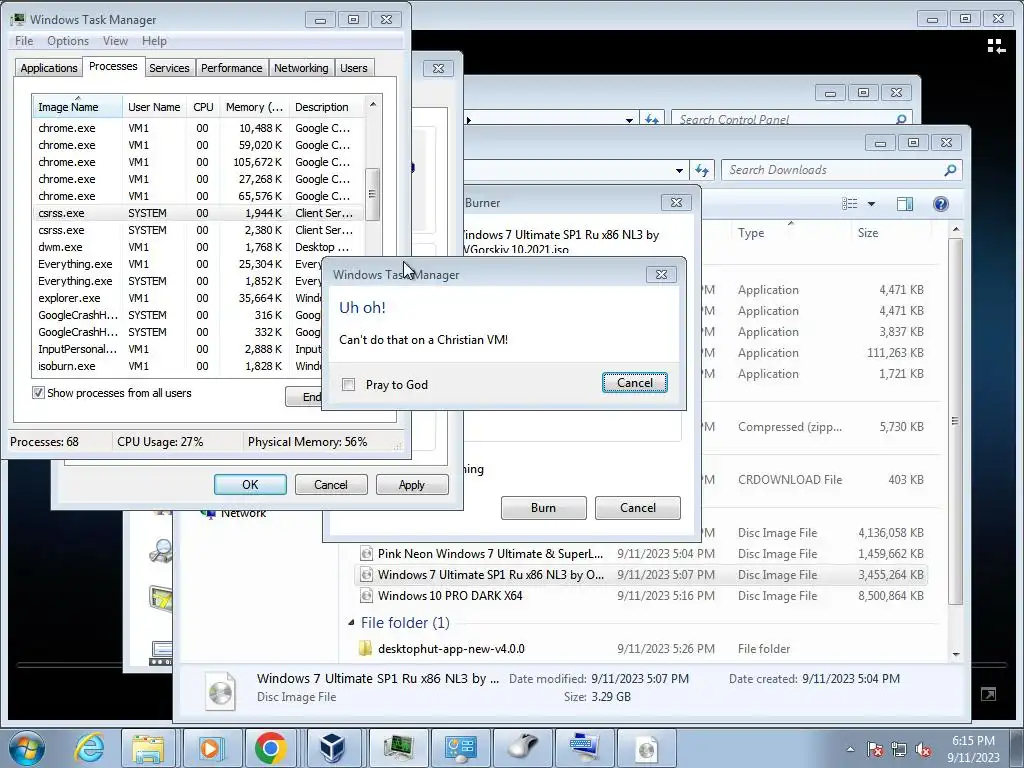Screen dimensions: 1024x768
Task: Click Burn in Disc Image Burner
Action: coord(543,508)
